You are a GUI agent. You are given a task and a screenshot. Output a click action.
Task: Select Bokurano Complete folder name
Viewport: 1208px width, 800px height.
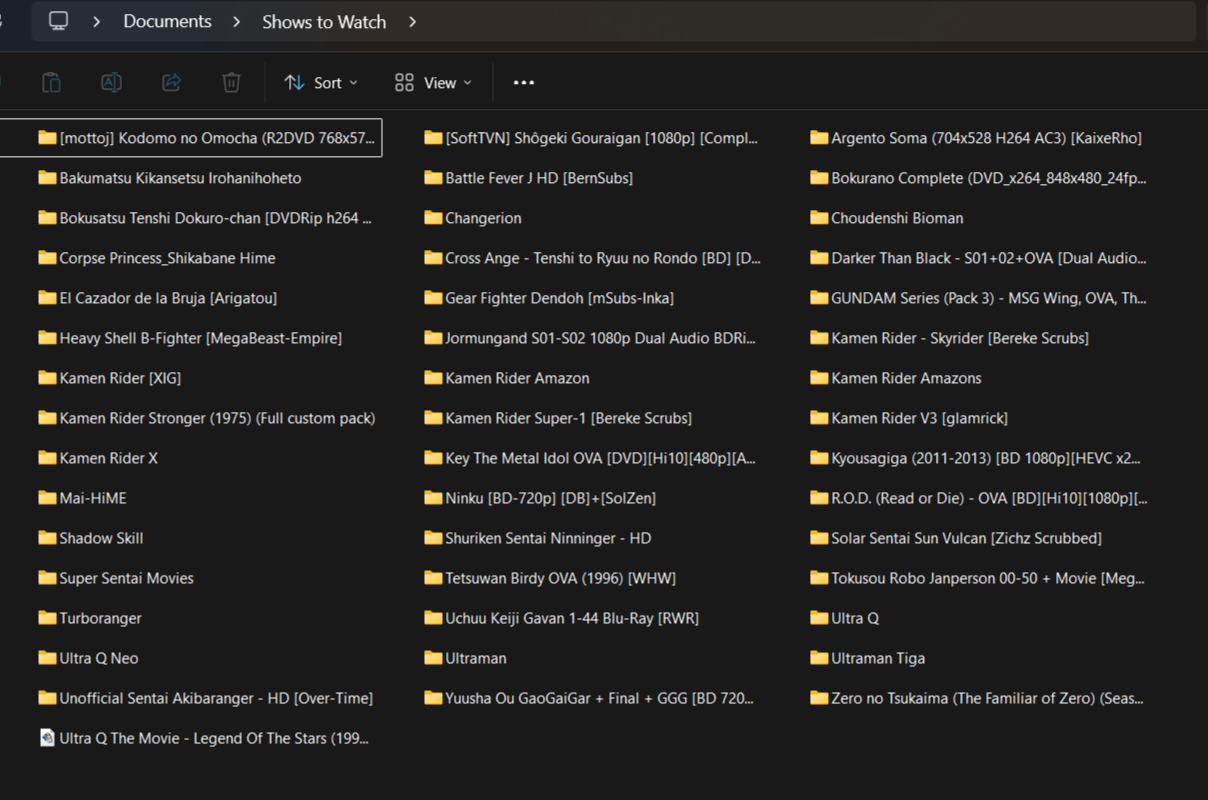click(x=989, y=178)
